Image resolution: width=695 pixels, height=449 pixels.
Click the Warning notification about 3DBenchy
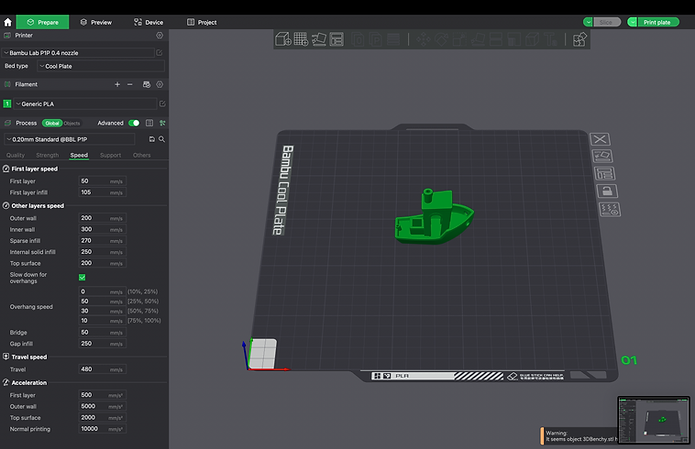578,436
